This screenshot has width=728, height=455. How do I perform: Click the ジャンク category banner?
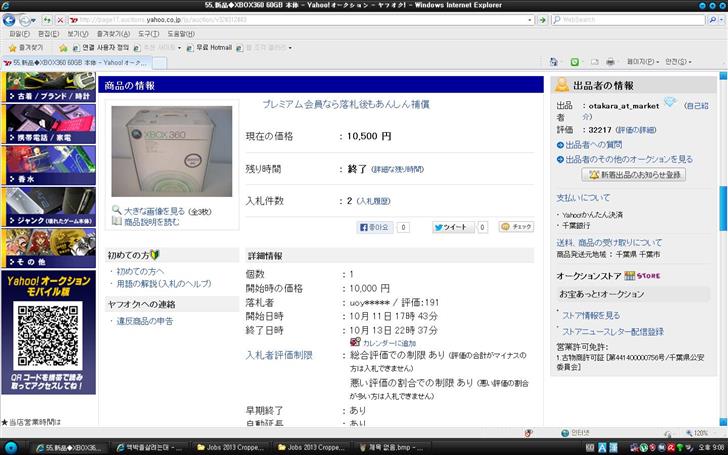(49, 207)
